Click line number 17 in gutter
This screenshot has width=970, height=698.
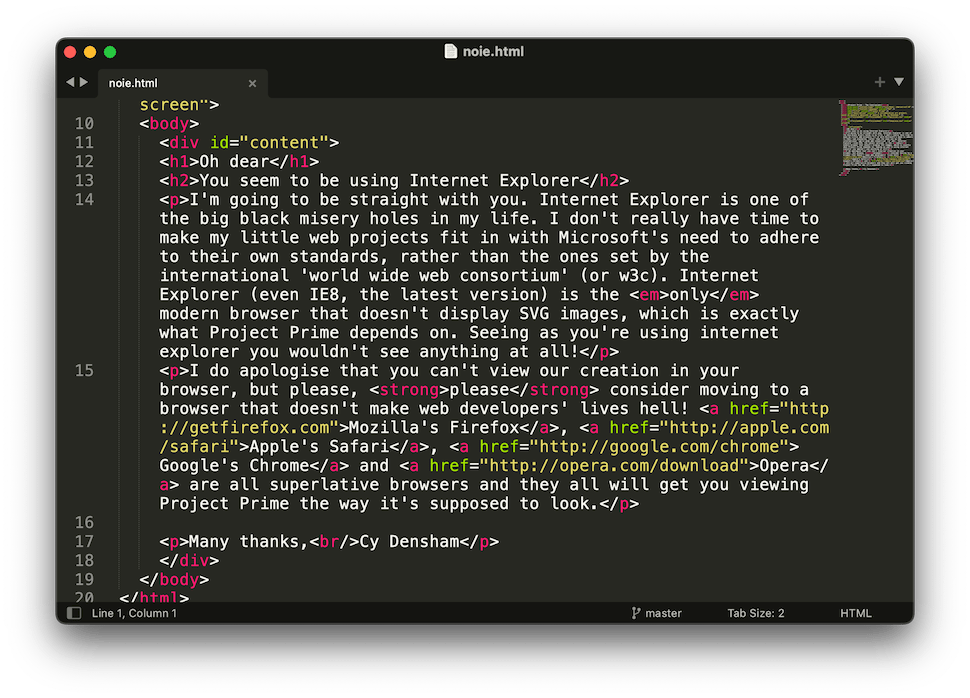84,542
